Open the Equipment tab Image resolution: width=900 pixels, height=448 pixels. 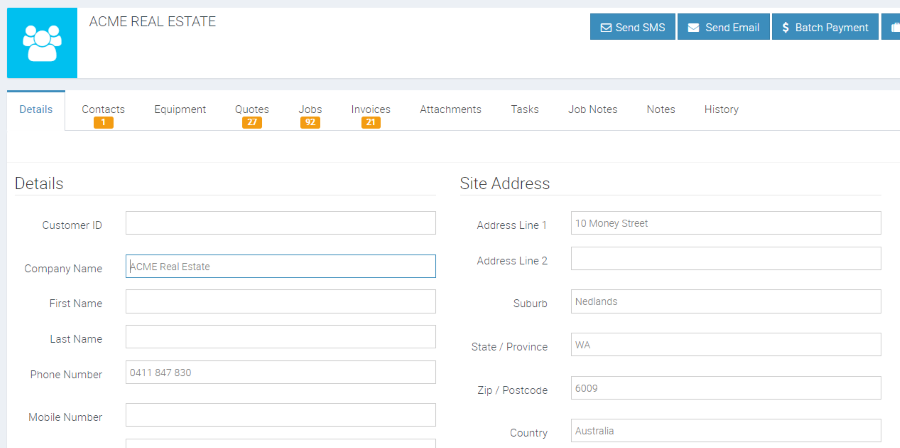point(180,110)
